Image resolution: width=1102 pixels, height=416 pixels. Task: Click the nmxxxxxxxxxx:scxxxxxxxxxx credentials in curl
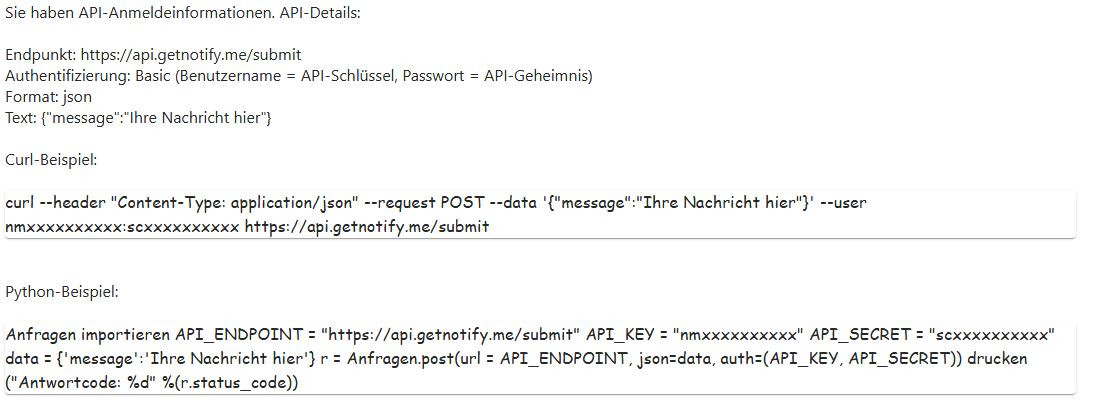[x=122, y=226]
